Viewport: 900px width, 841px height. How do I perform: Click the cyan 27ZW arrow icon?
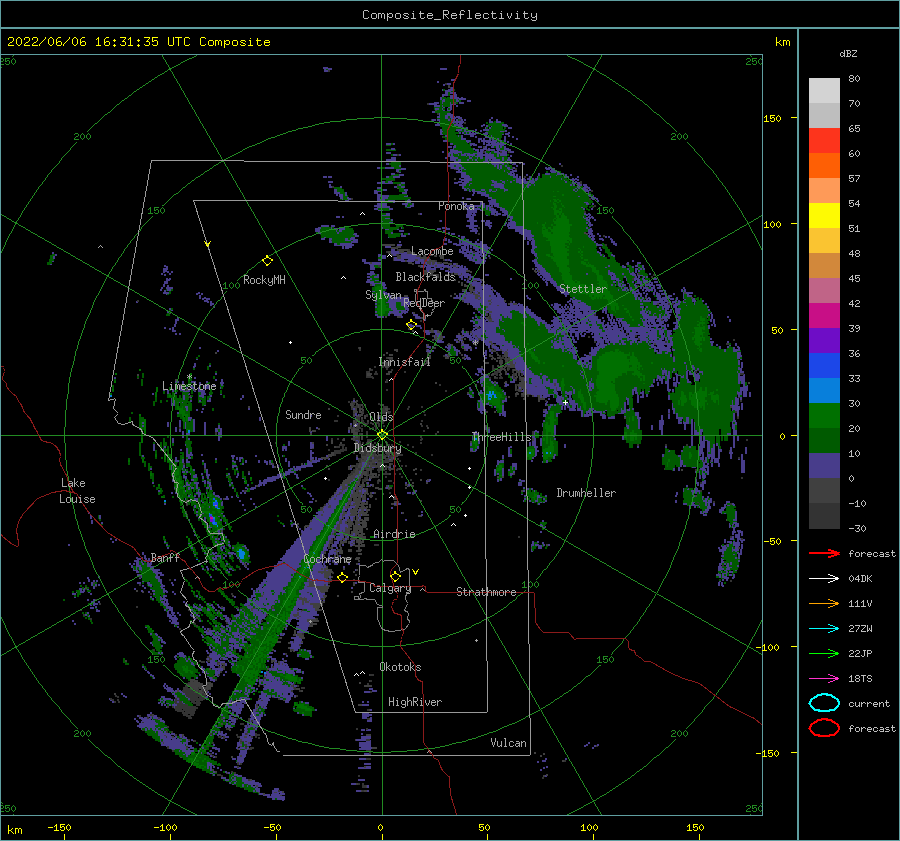(x=824, y=629)
